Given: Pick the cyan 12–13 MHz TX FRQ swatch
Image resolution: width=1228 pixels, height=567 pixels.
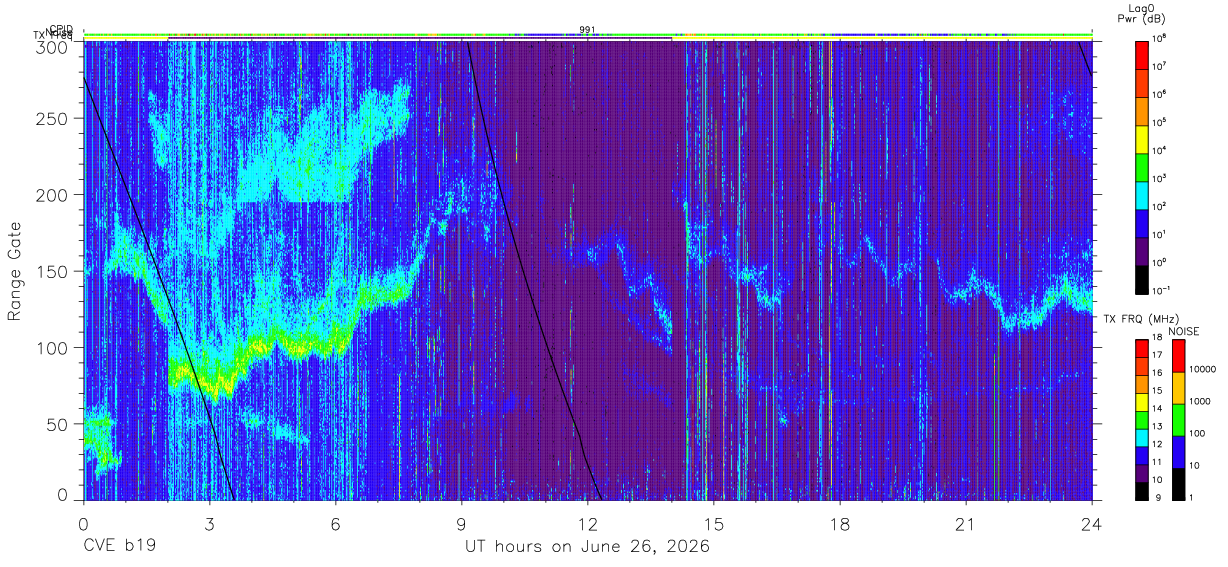Looking at the screenshot, I should tap(1142, 437).
